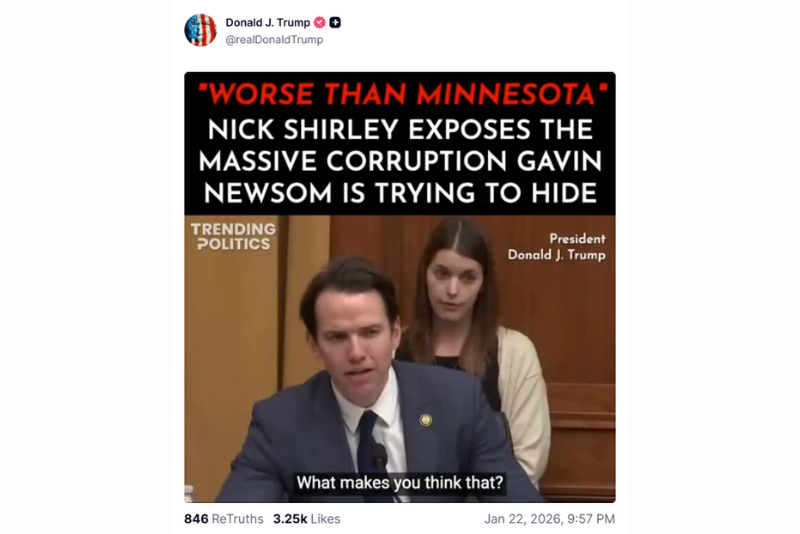View the 3.25k Likes list
The height and width of the screenshot is (534, 800).
306,519
